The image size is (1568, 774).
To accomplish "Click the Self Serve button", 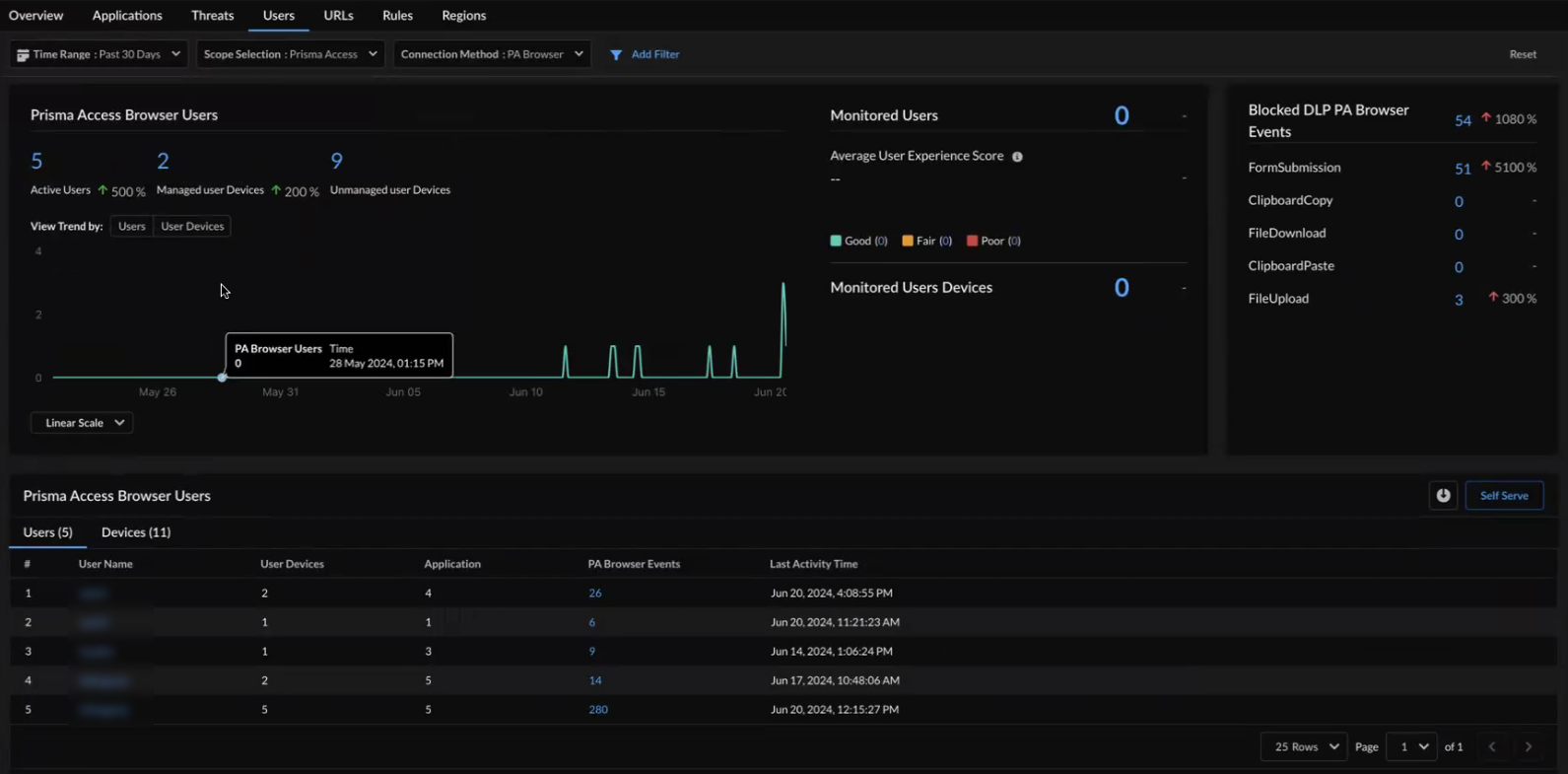I will (x=1503, y=496).
